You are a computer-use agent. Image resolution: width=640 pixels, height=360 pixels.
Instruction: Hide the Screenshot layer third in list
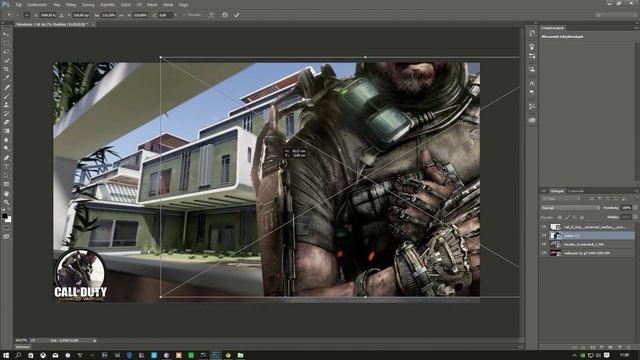tap(544, 244)
